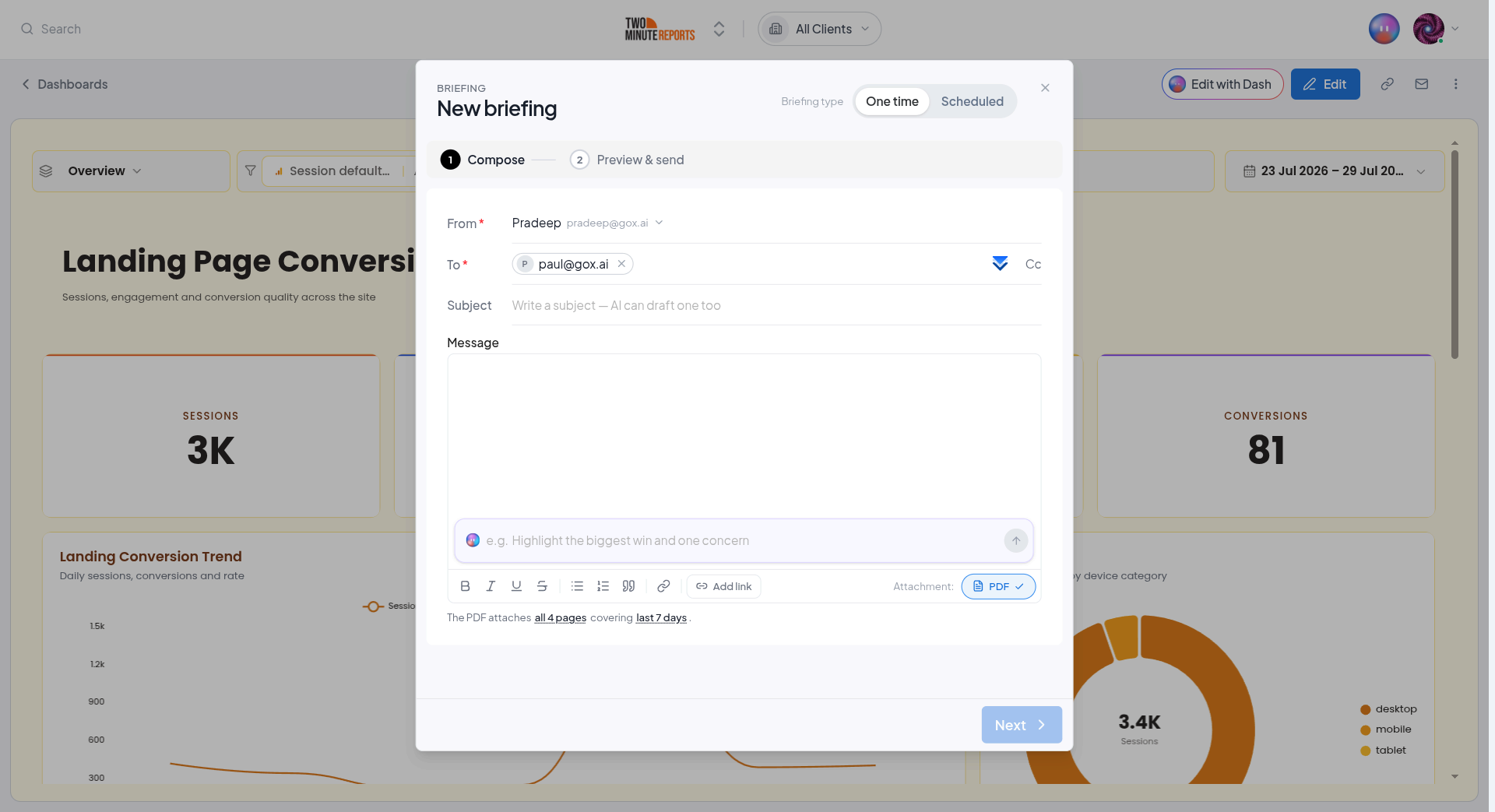Click the dashboard vertical scrollbar
This screenshot has width=1495, height=812.
click(1455, 255)
